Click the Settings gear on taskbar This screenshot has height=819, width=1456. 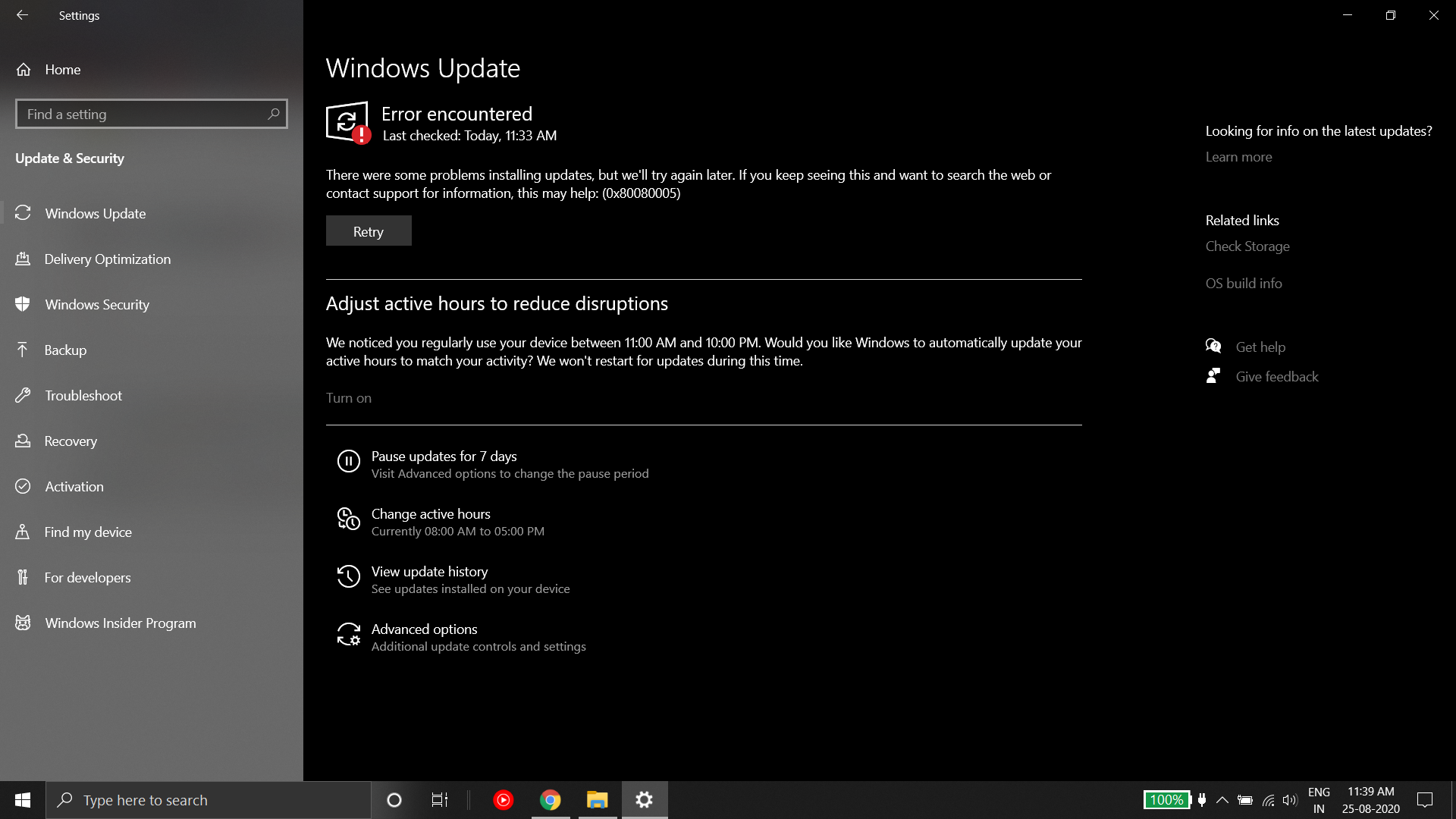(x=645, y=800)
